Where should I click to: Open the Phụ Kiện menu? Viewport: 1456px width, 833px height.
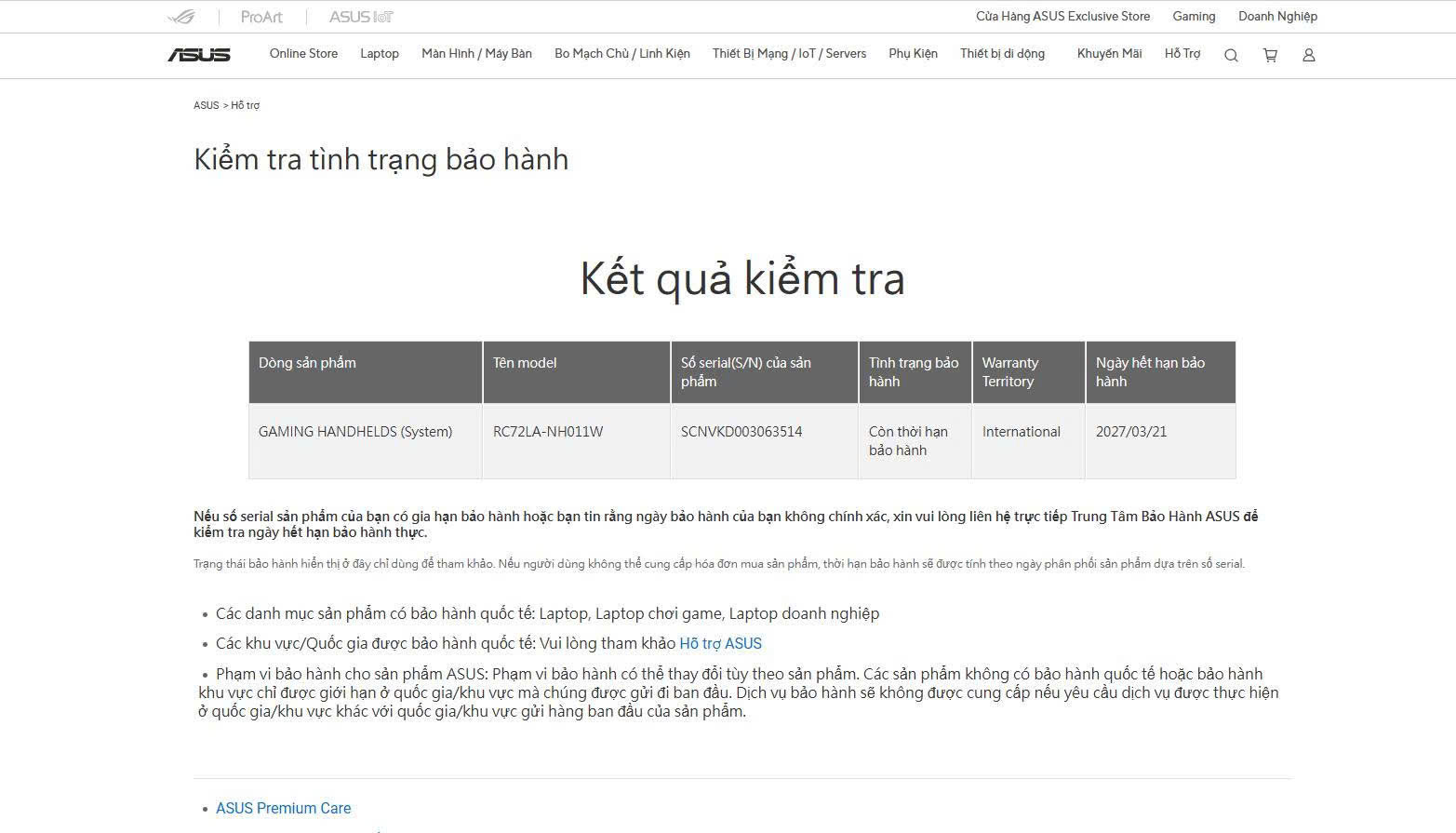coord(913,53)
